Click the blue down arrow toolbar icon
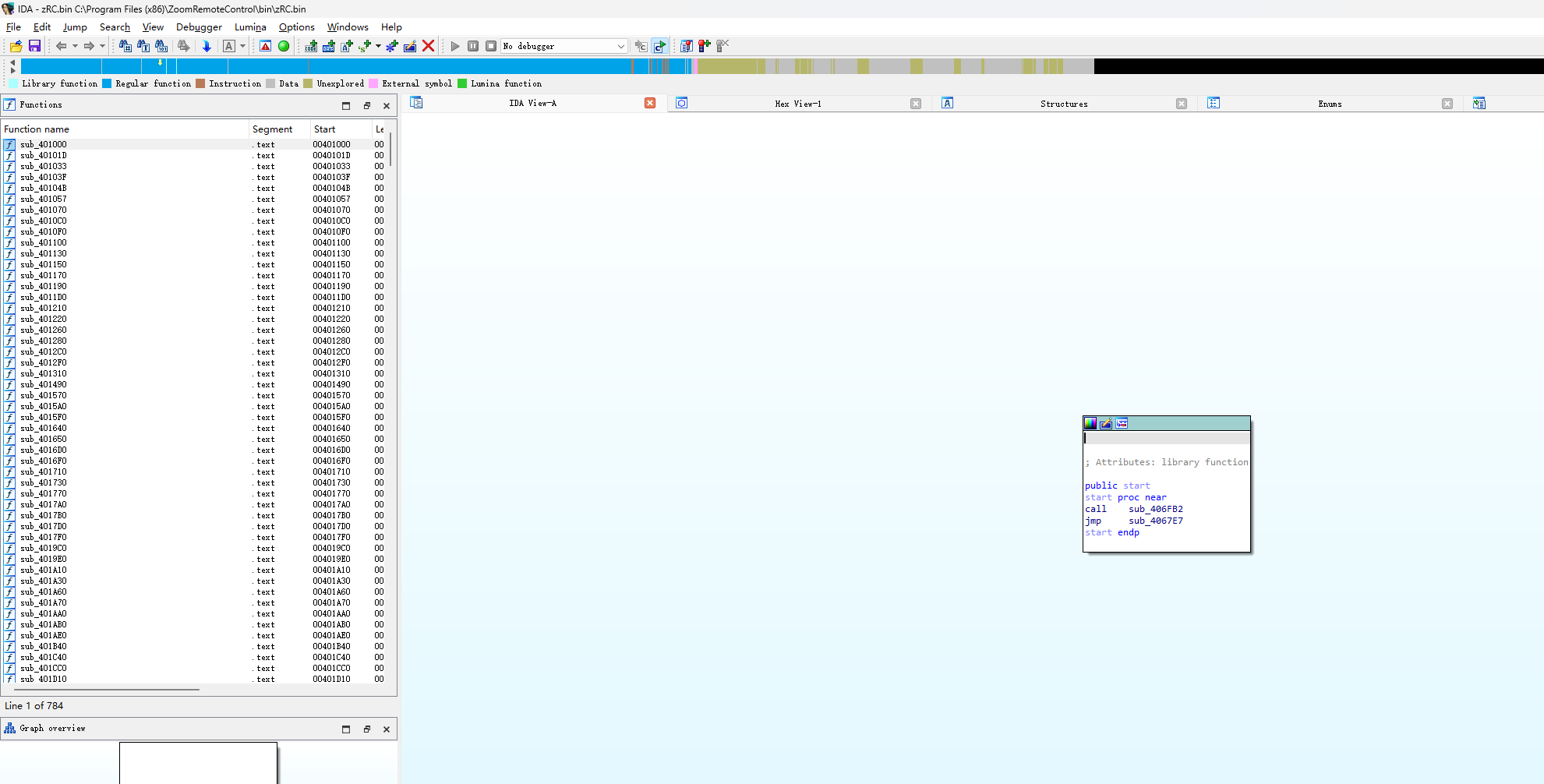 [x=207, y=46]
